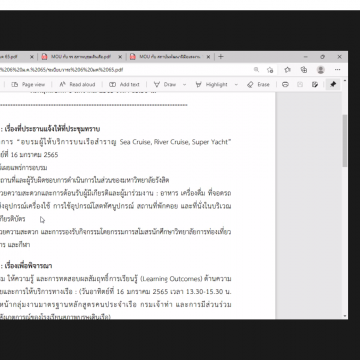This screenshot has height=360, width=360.
Task: Choose the Highlight tool
Action: click(x=211, y=85)
